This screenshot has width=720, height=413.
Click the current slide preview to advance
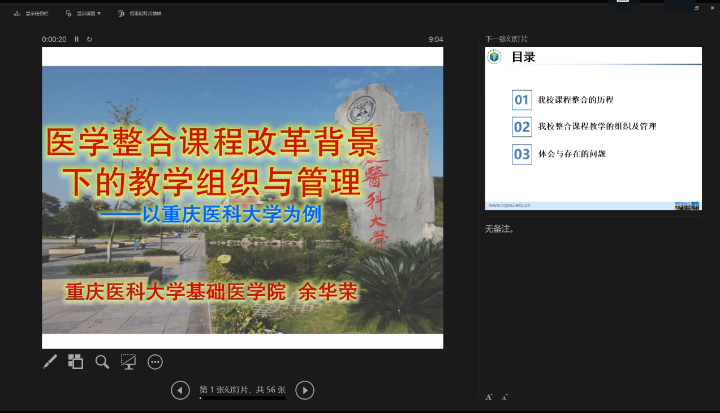pyautogui.click(x=242, y=198)
